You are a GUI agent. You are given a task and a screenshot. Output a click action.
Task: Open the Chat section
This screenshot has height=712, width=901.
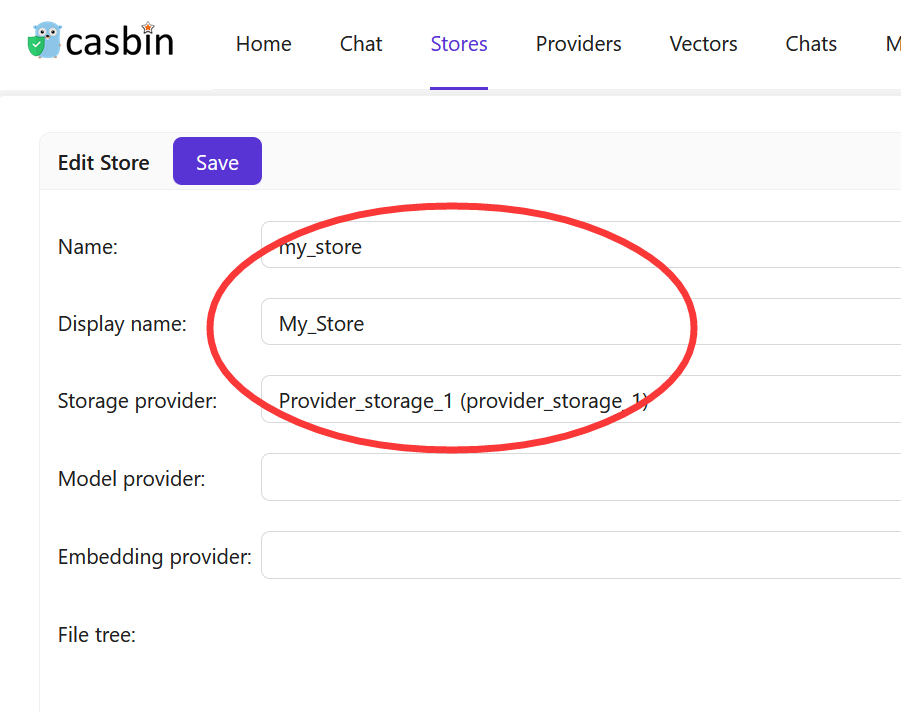[360, 44]
